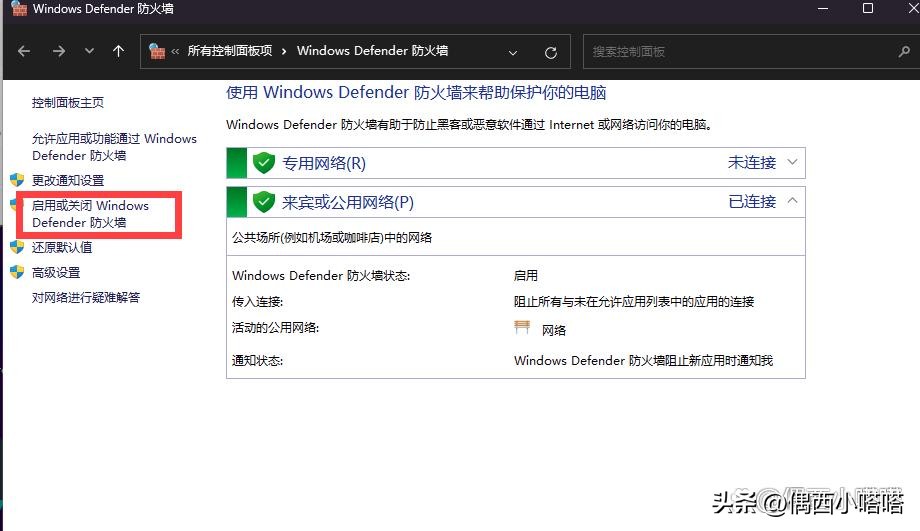
Task: Open address bar history dropdown
Action: (513, 53)
